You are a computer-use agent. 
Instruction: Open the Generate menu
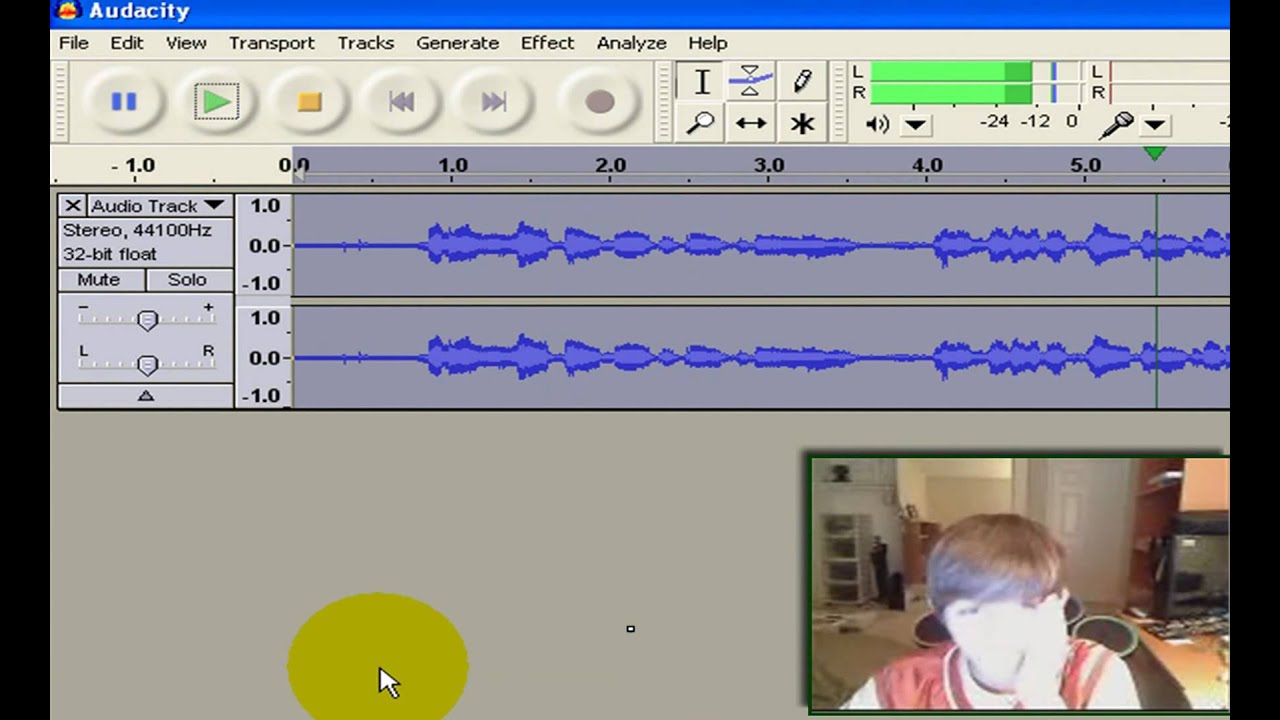coord(457,43)
